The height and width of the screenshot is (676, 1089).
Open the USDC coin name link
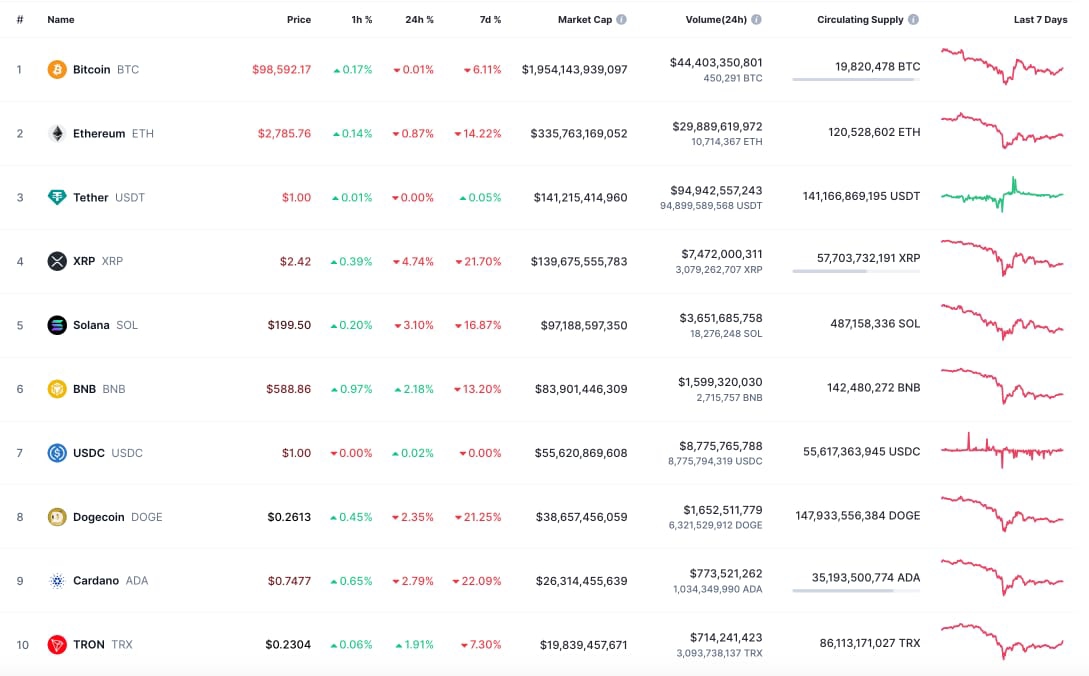pyautogui.click(x=90, y=453)
